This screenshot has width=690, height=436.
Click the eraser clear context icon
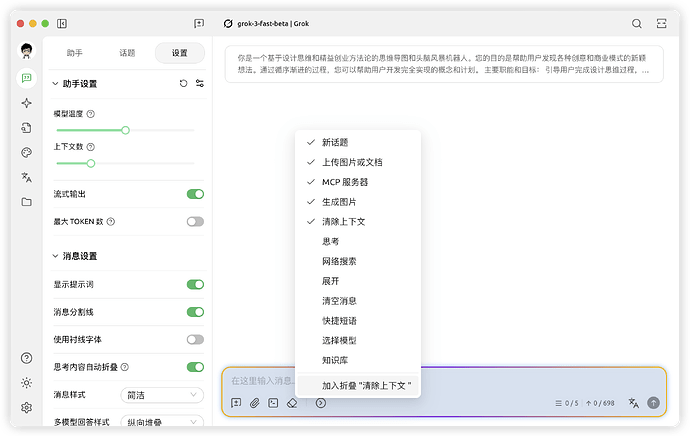point(292,403)
